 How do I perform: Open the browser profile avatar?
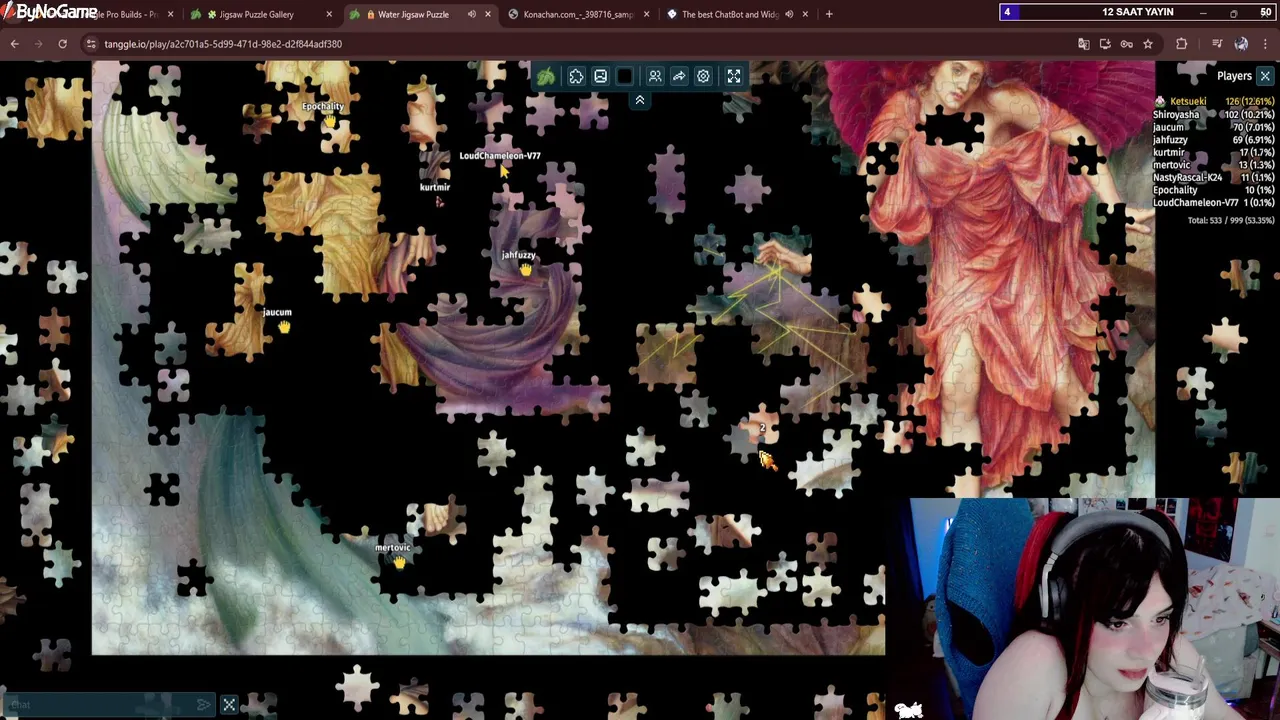point(1241,44)
